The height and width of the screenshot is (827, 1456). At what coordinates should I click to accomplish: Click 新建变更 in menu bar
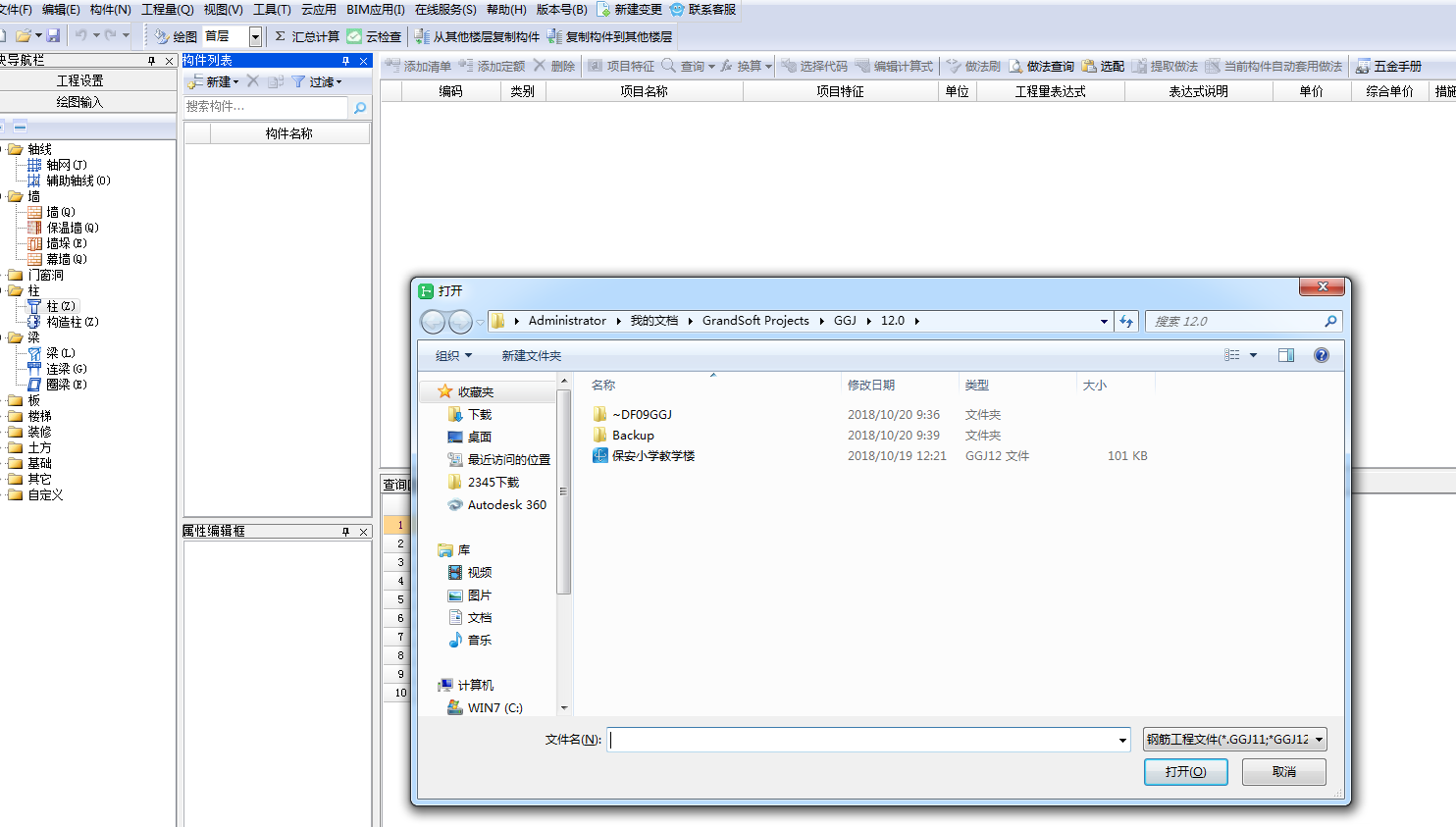pos(629,9)
